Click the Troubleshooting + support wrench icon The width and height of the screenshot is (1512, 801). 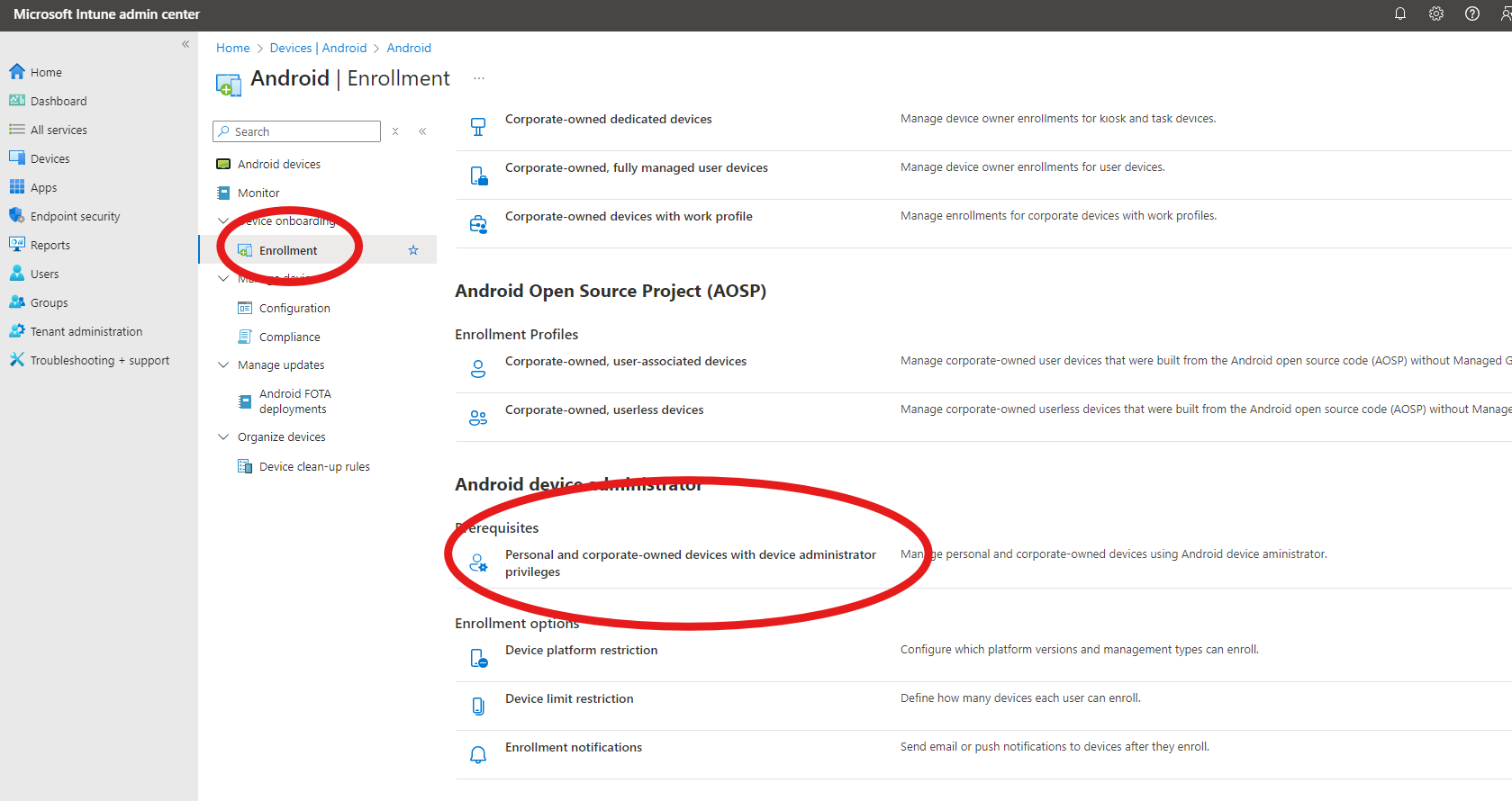pyautogui.click(x=17, y=360)
